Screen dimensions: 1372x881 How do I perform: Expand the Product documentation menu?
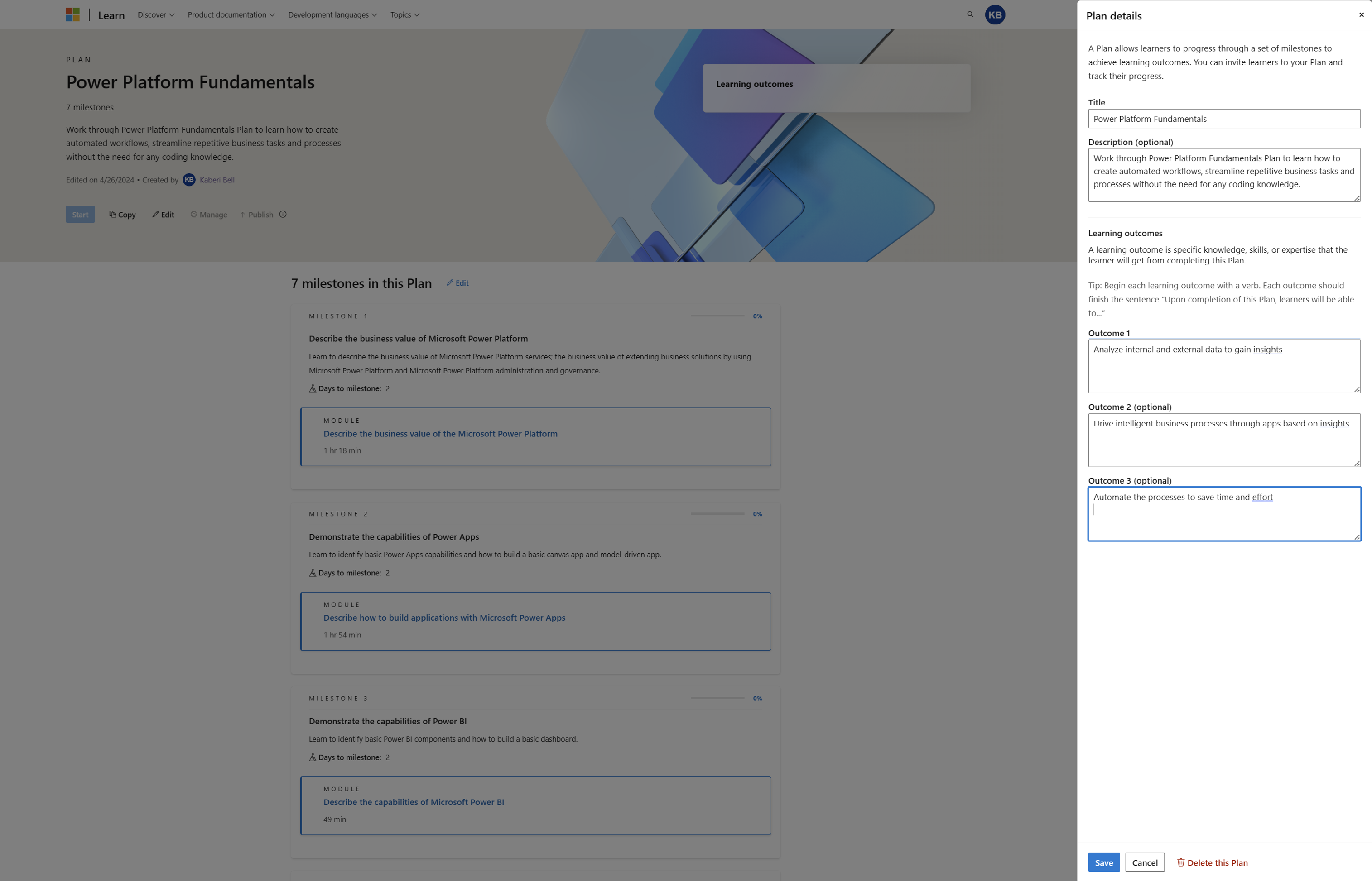coord(231,14)
